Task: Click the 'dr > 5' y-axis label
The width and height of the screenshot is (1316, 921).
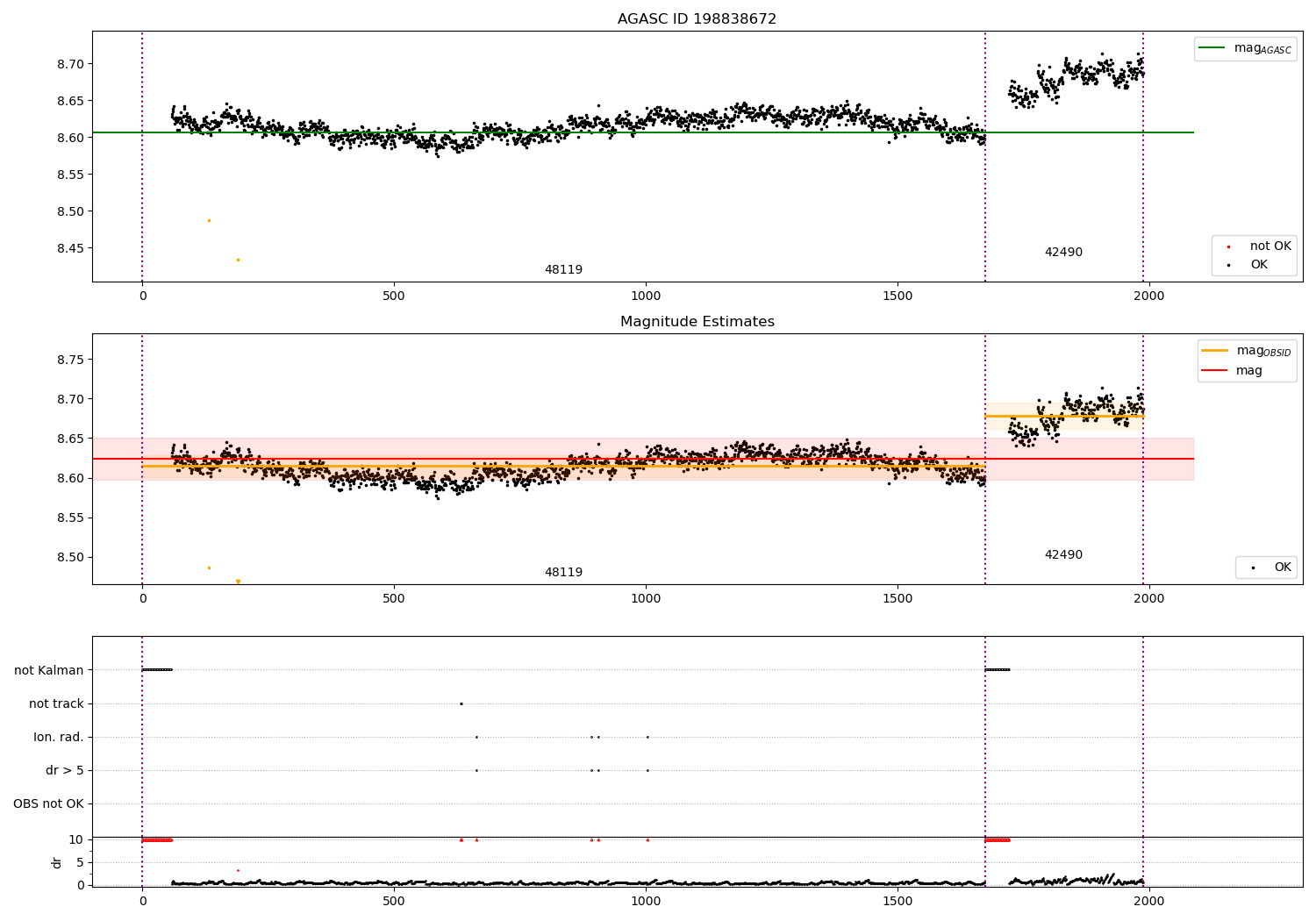Action: pos(65,770)
